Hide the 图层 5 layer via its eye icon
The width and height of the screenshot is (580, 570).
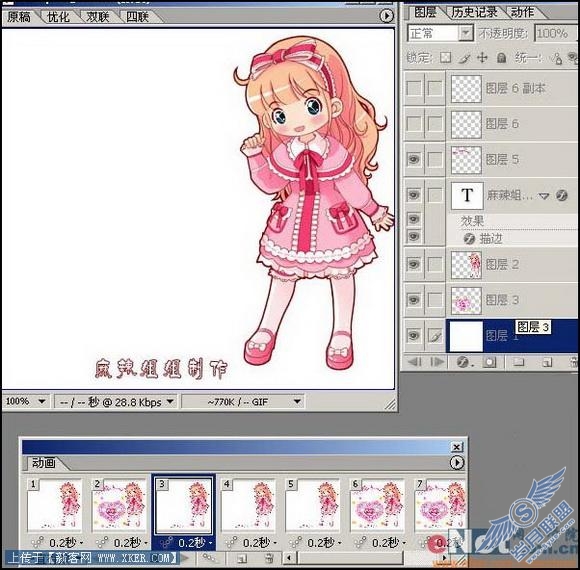tap(414, 159)
